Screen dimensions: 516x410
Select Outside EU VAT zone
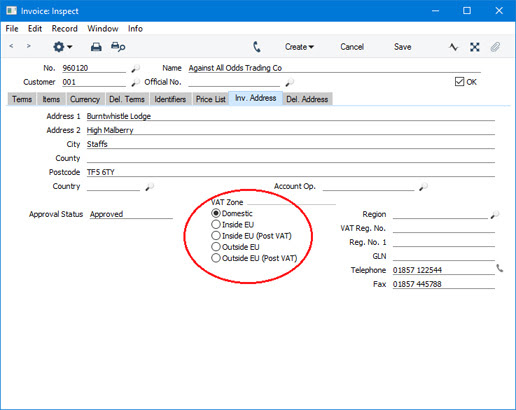[216, 247]
